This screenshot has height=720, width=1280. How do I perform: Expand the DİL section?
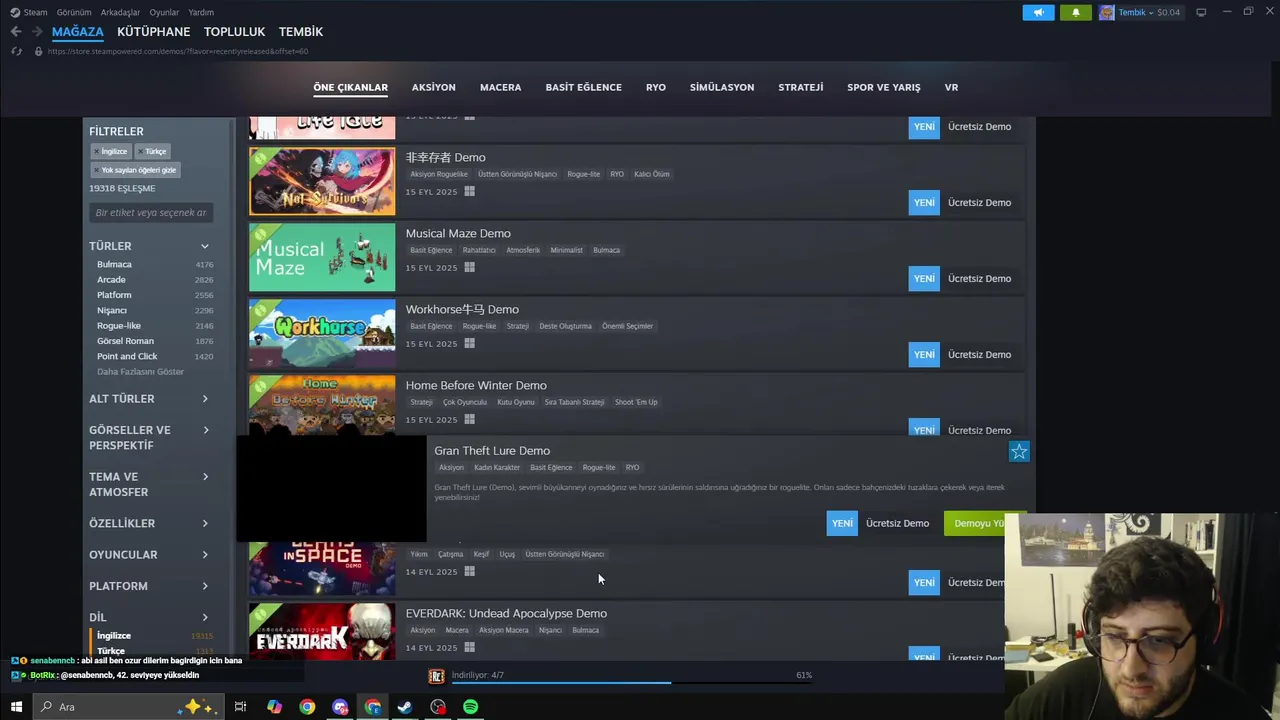click(x=150, y=618)
